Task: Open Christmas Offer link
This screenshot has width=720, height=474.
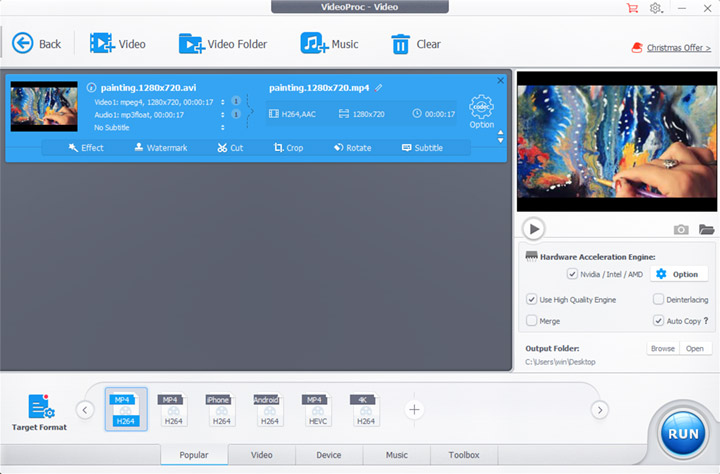Action: click(x=679, y=48)
